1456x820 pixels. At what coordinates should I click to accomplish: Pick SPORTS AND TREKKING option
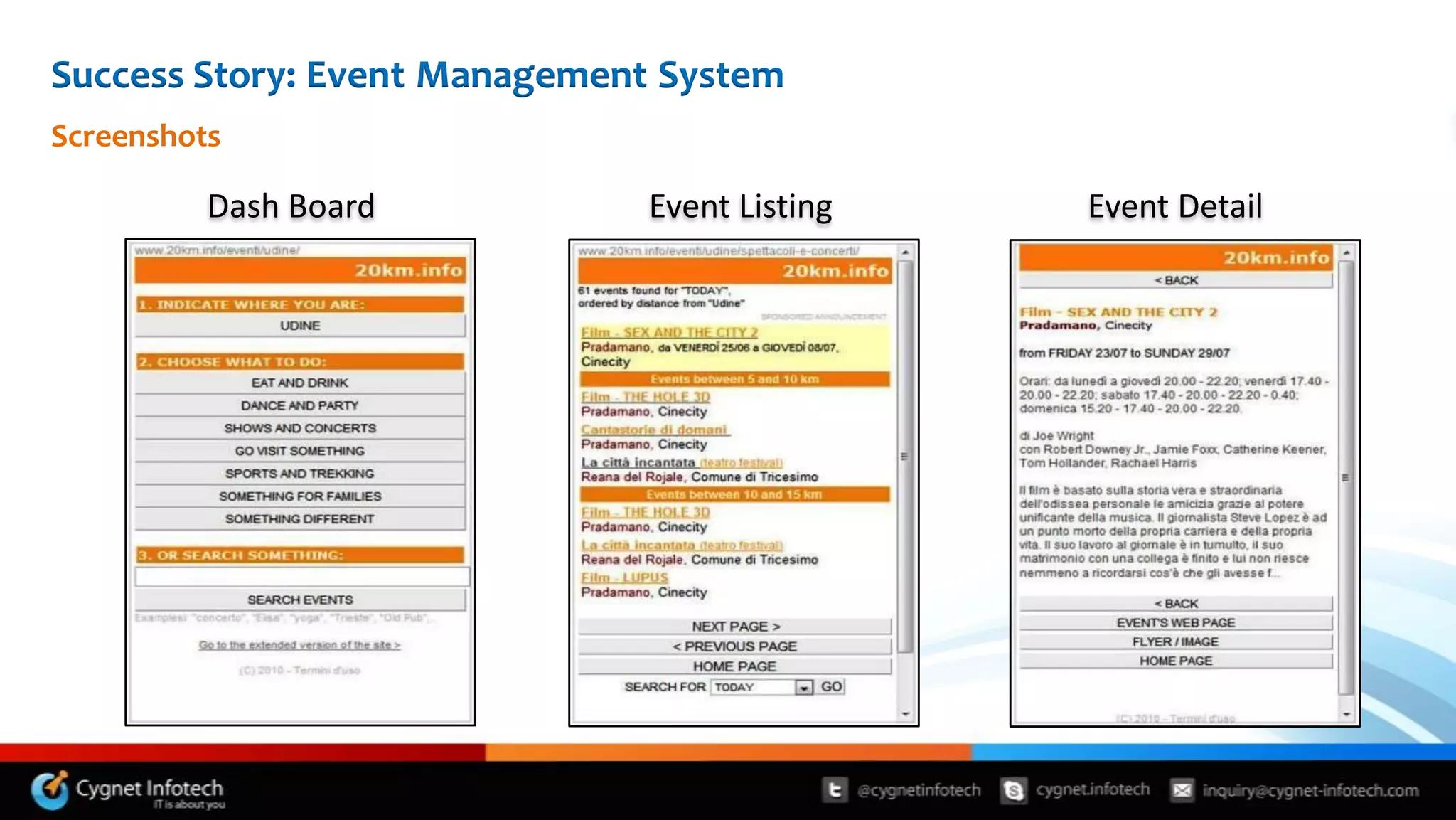click(300, 474)
